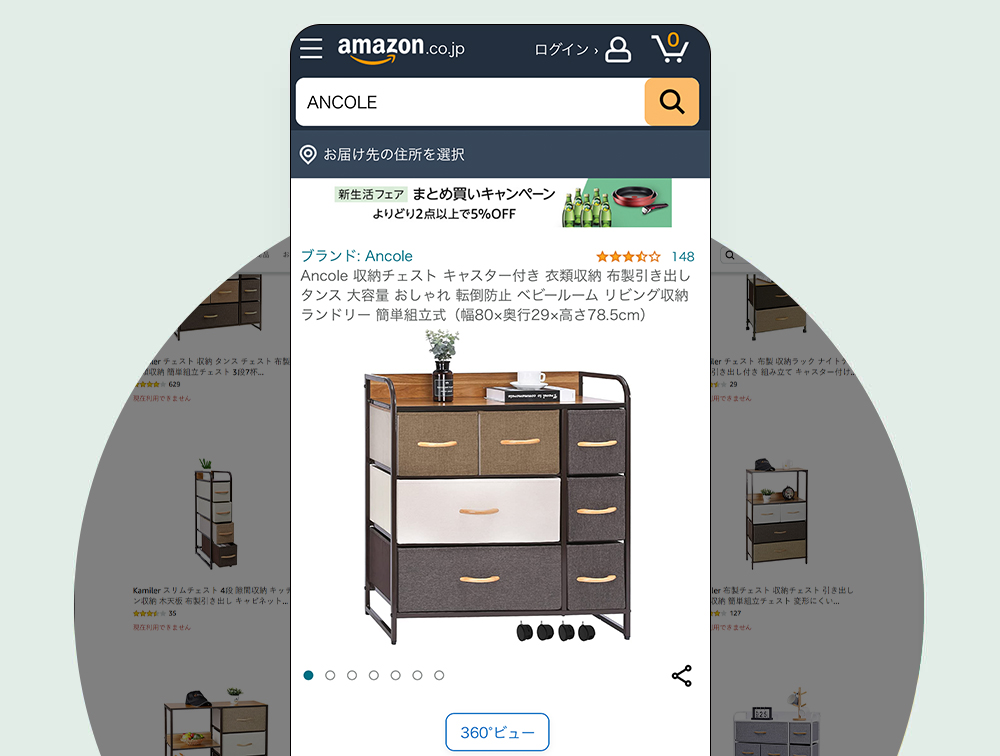
Task: Select the second image carousel dot
Action: pos(330,675)
